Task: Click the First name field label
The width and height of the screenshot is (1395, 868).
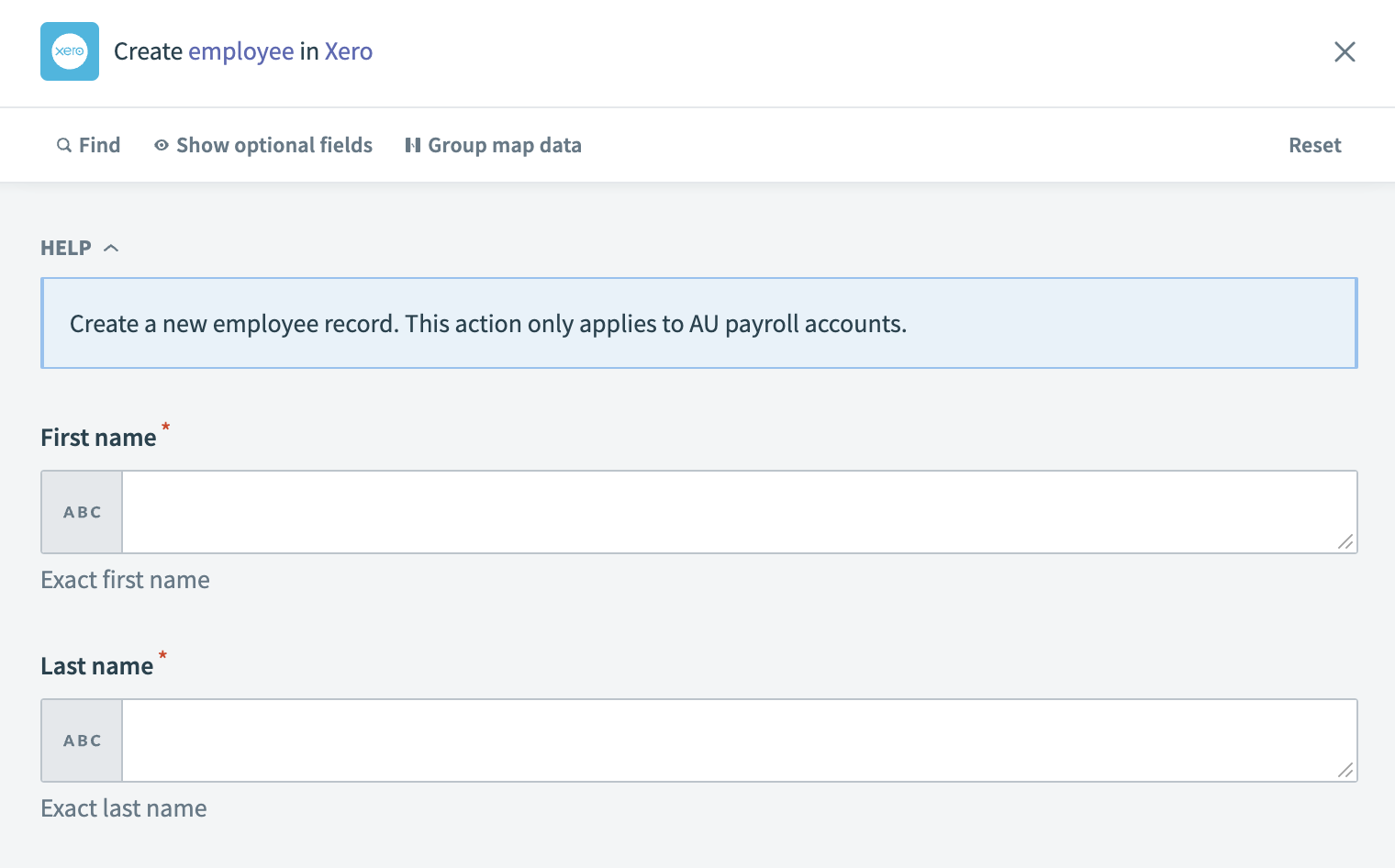Action: coord(98,438)
